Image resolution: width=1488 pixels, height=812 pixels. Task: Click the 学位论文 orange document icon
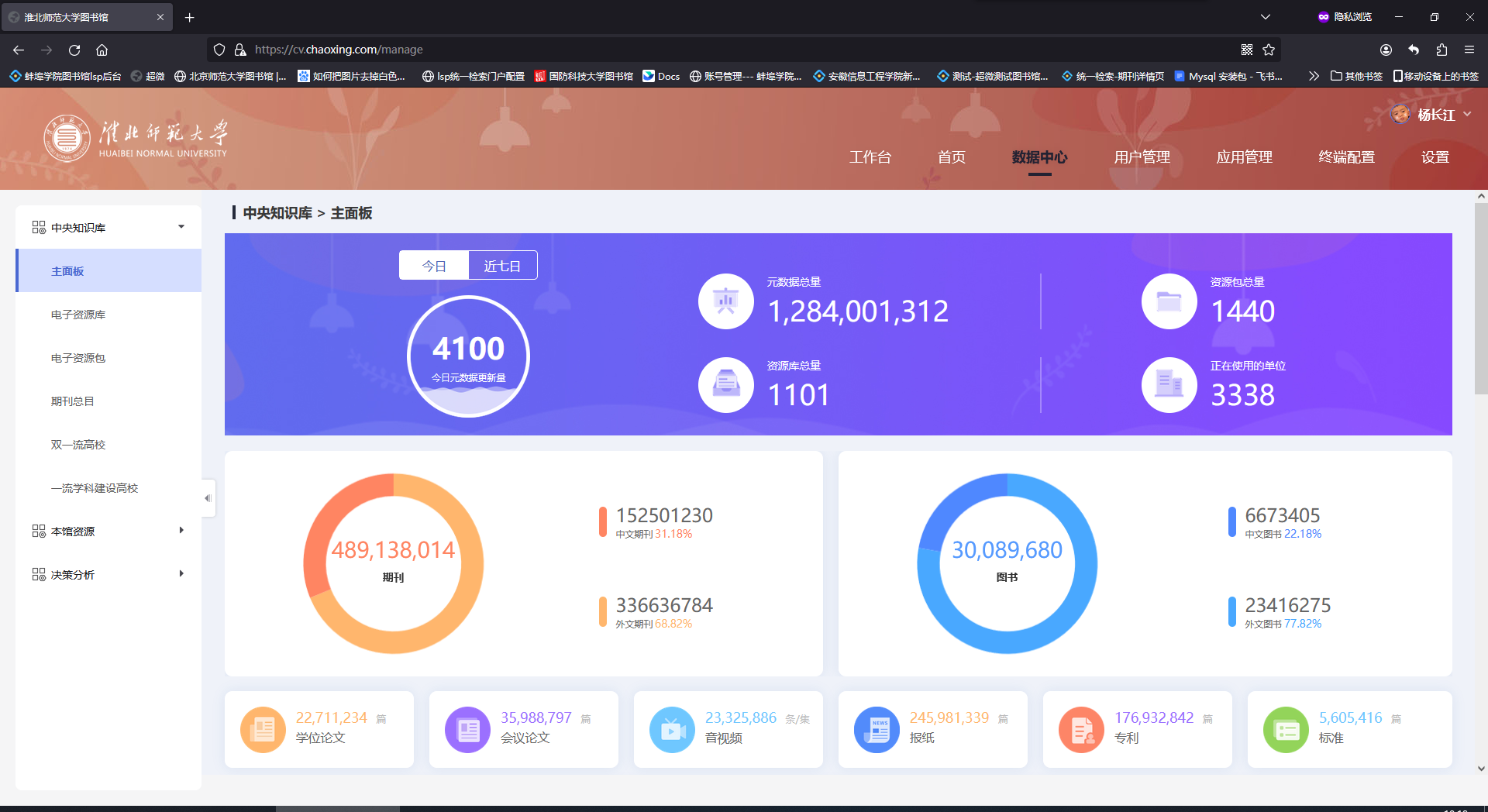point(263,729)
